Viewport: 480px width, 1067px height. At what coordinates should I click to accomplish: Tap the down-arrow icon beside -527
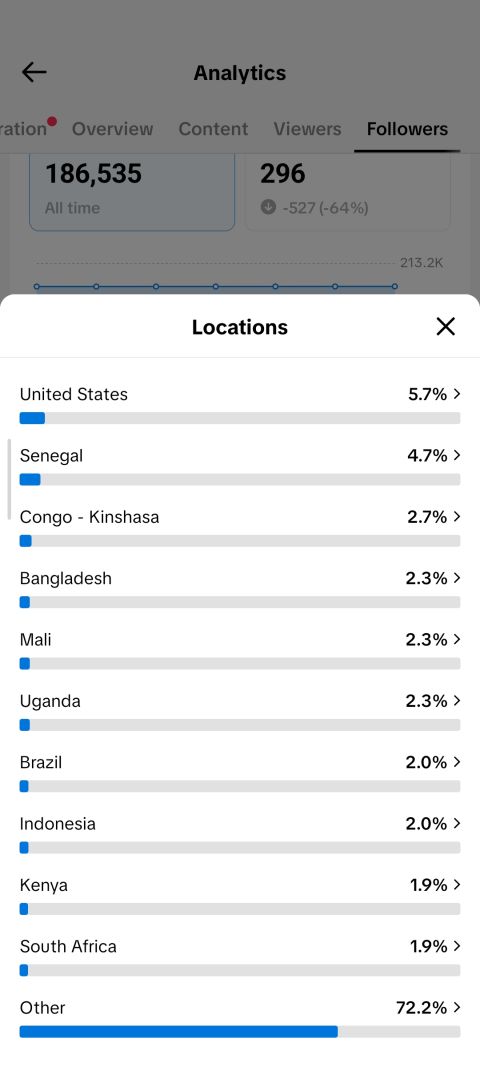coord(268,208)
